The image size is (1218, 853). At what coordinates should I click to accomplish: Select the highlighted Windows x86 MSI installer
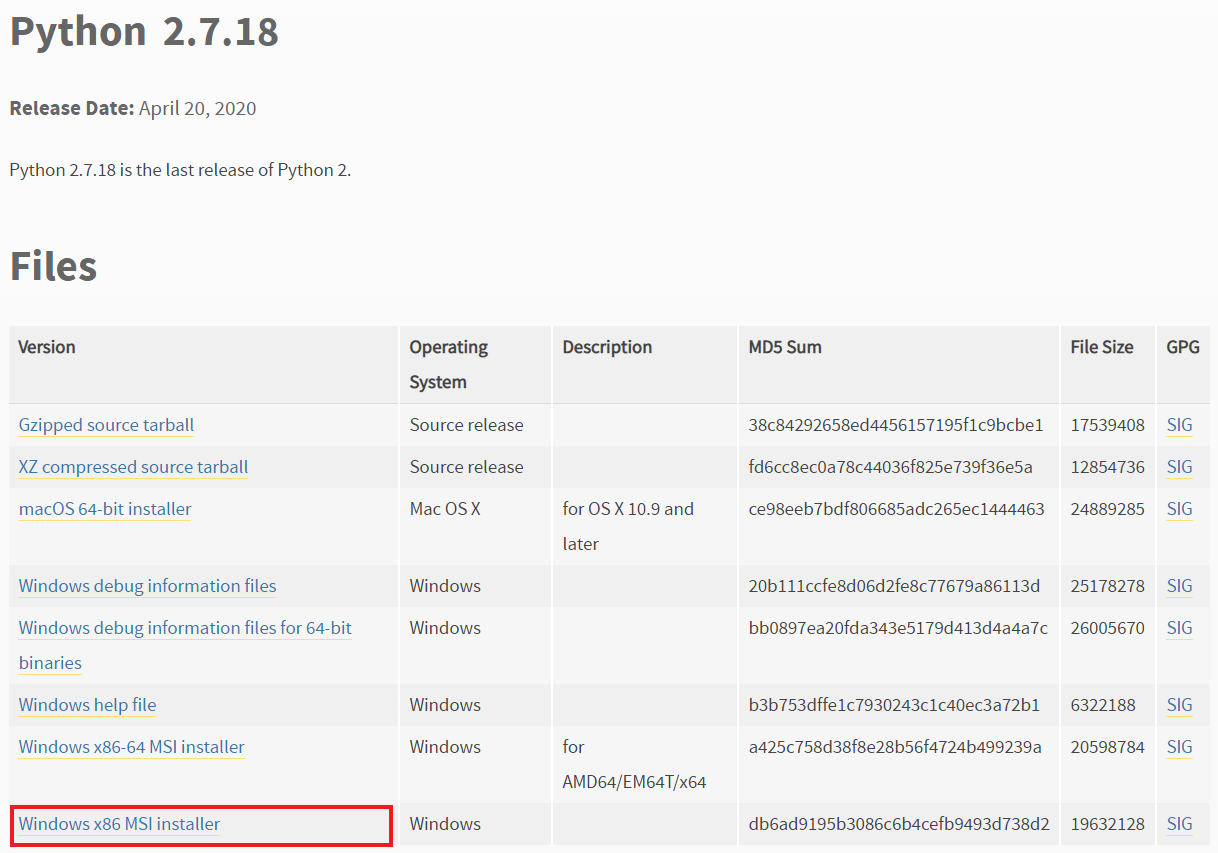tap(118, 823)
